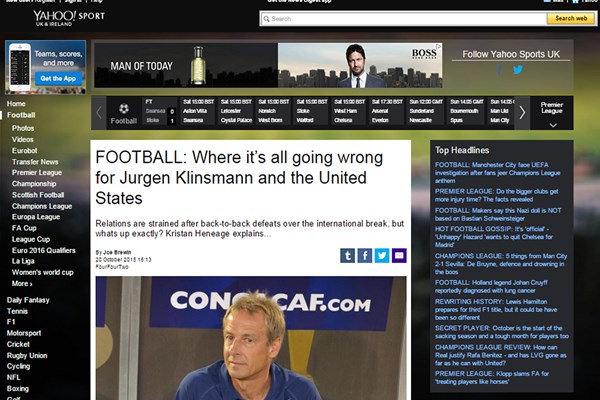Viewport: 600px width, 400px height.
Task: Follow Yahoo Sports UK on Twitter
Action: 518,70
